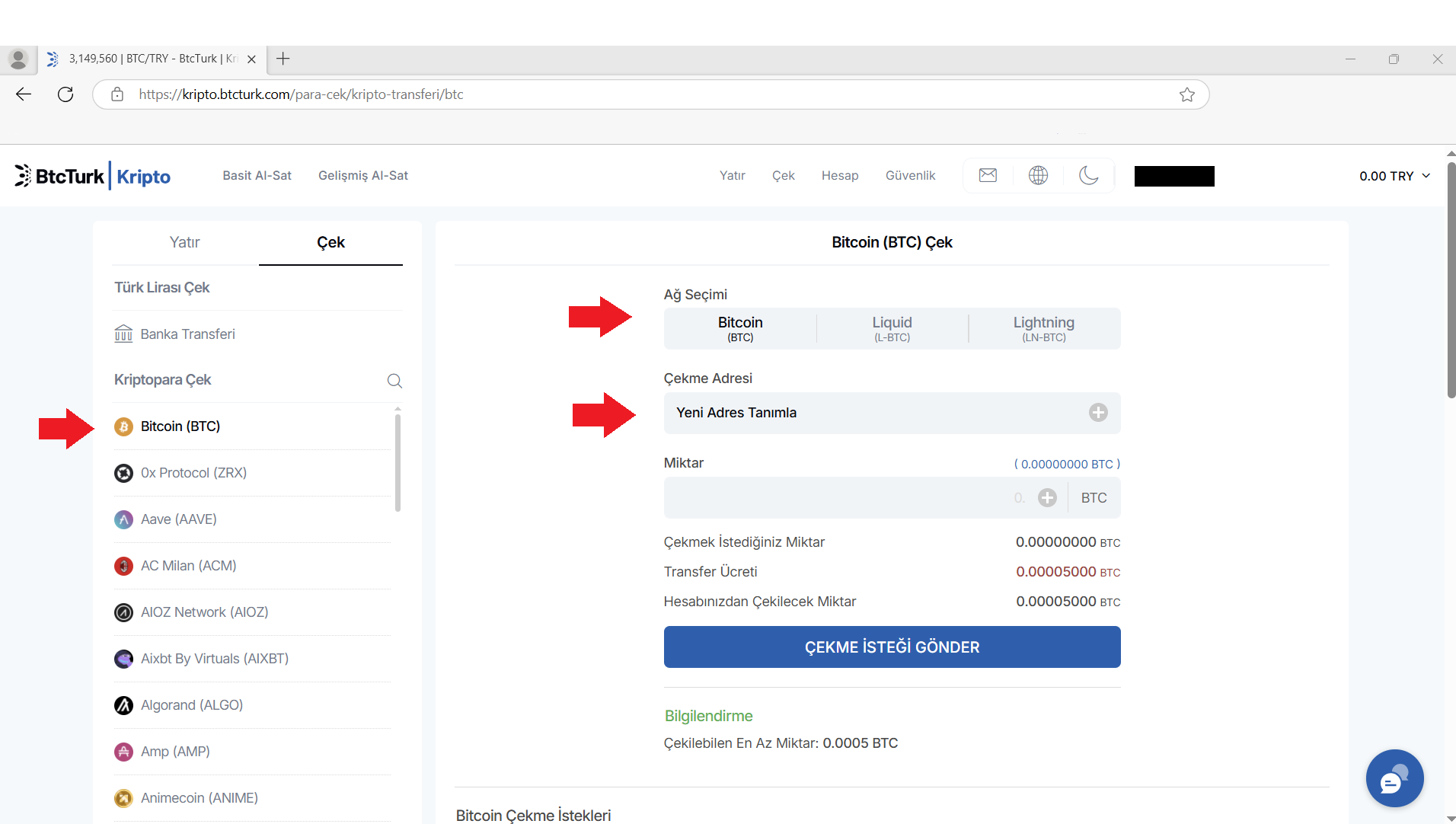
Task: Click the plus icon in Miktar field
Action: click(x=1048, y=498)
